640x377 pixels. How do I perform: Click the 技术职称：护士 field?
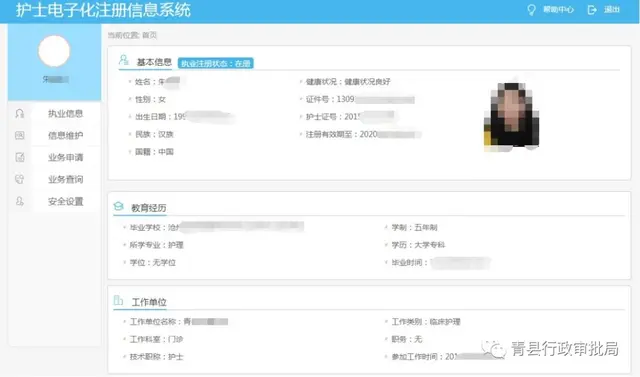pyautogui.click(x=156, y=357)
